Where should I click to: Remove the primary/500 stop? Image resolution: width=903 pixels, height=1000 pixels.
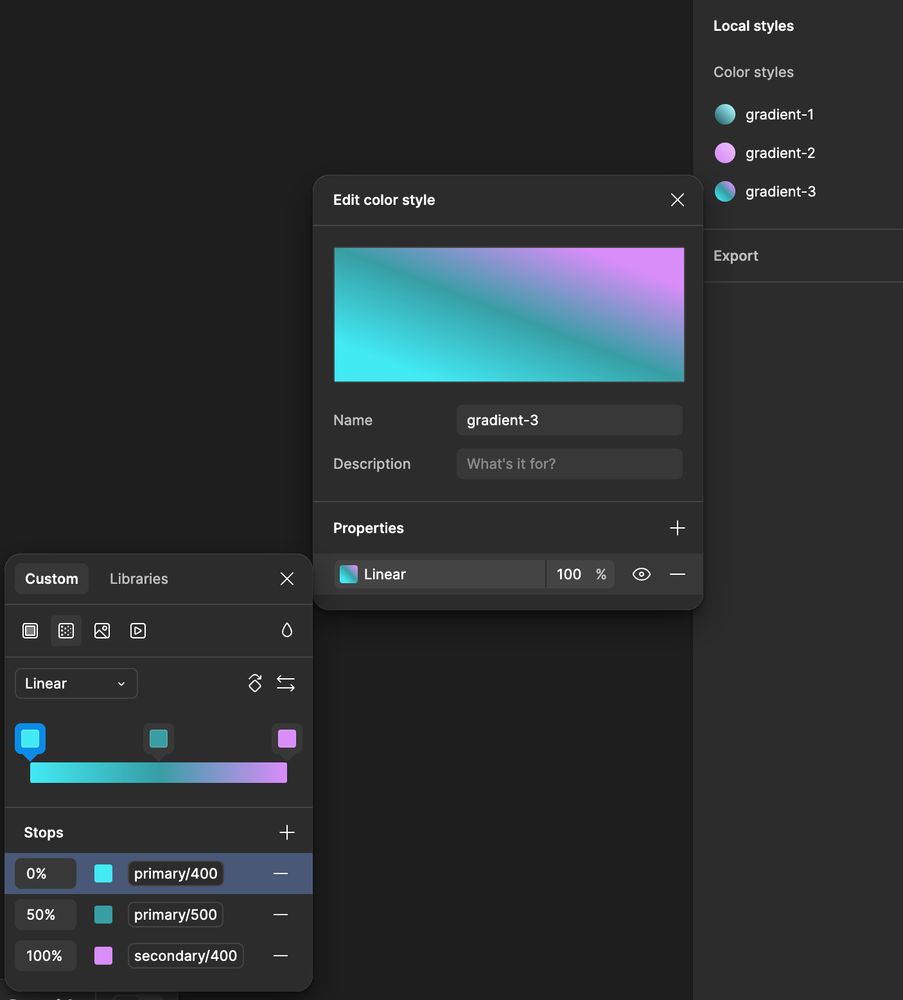point(281,915)
